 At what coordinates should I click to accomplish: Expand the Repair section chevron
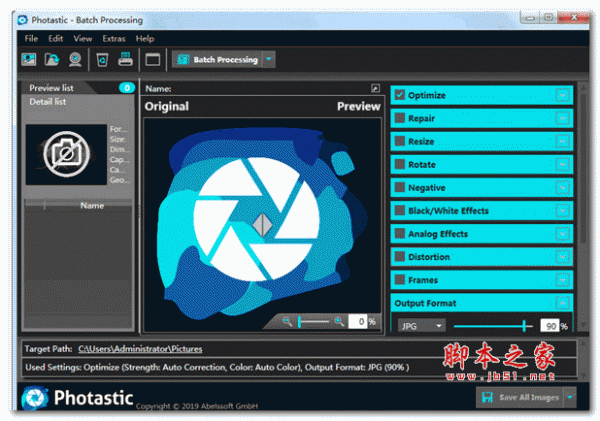pyautogui.click(x=562, y=118)
